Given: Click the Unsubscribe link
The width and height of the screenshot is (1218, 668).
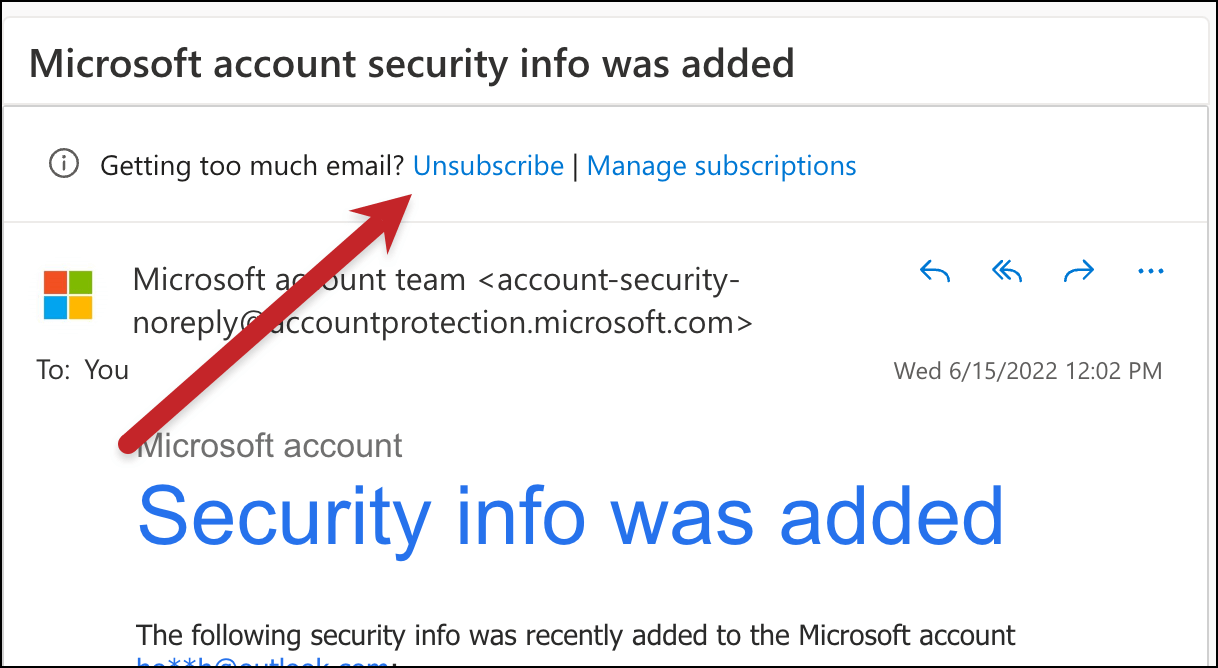Looking at the screenshot, I should pyautogui.click(x=488, y=166).
